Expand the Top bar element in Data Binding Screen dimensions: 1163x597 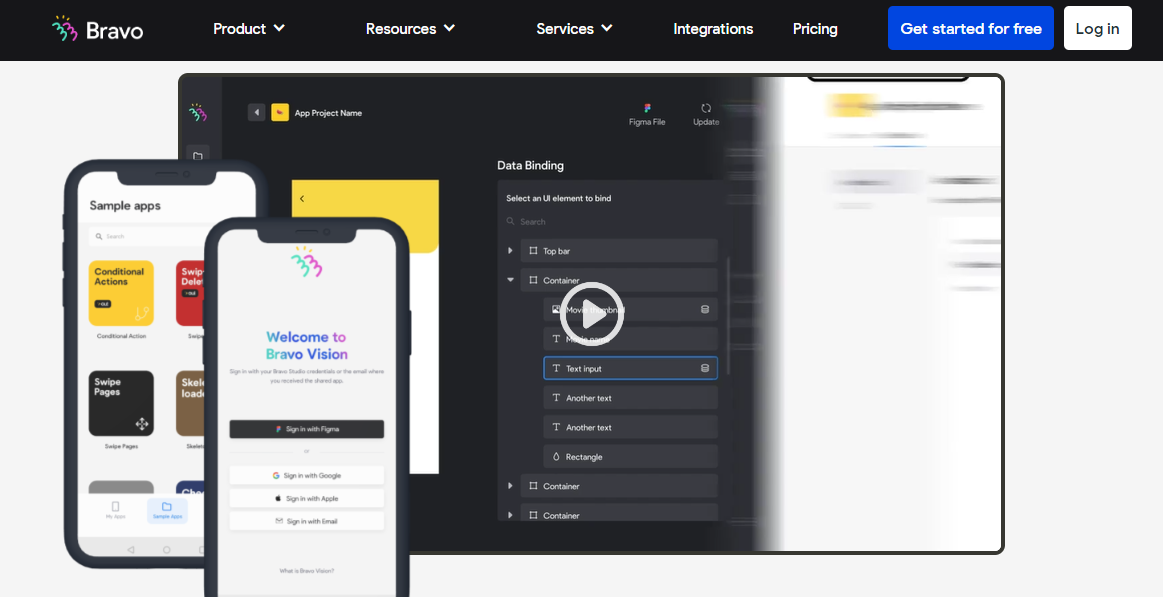(x=510, y=250)
